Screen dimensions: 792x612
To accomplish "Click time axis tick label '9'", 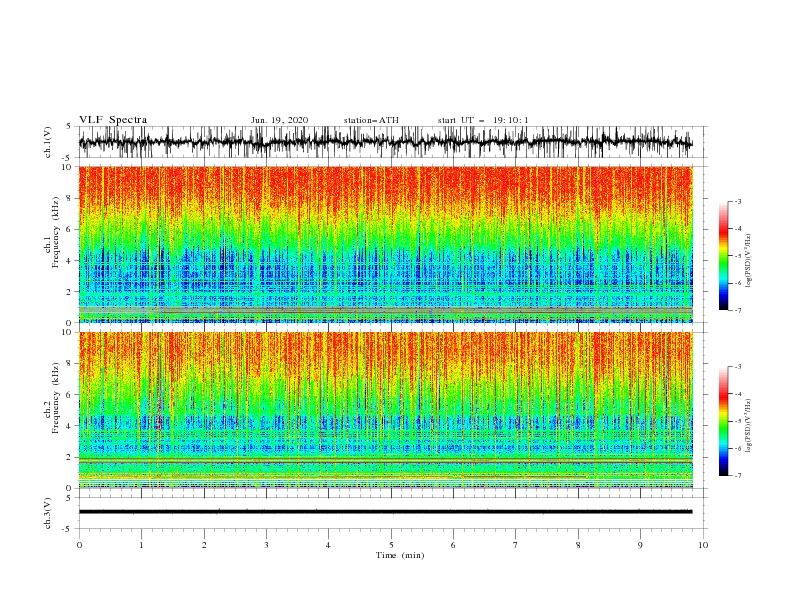I will point(640,545).
